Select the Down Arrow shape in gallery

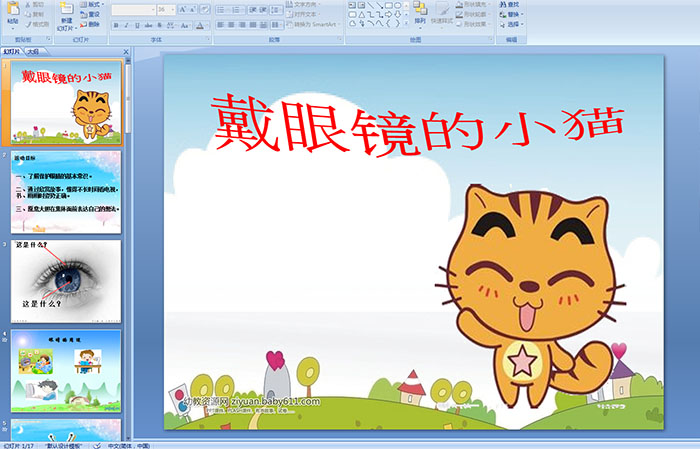pos(397,15)
